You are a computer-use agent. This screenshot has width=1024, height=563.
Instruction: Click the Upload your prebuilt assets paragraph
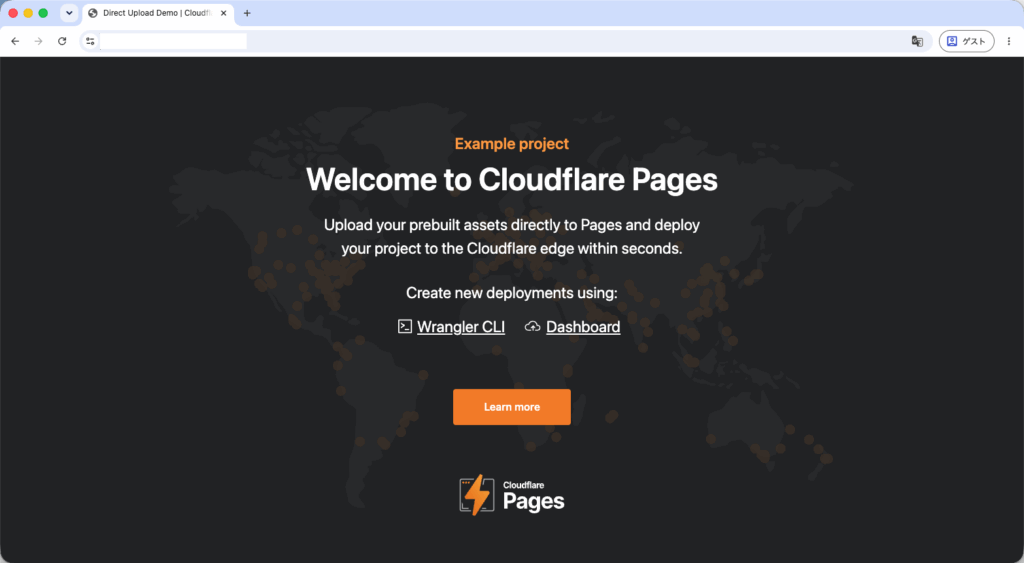pos(512,236)
